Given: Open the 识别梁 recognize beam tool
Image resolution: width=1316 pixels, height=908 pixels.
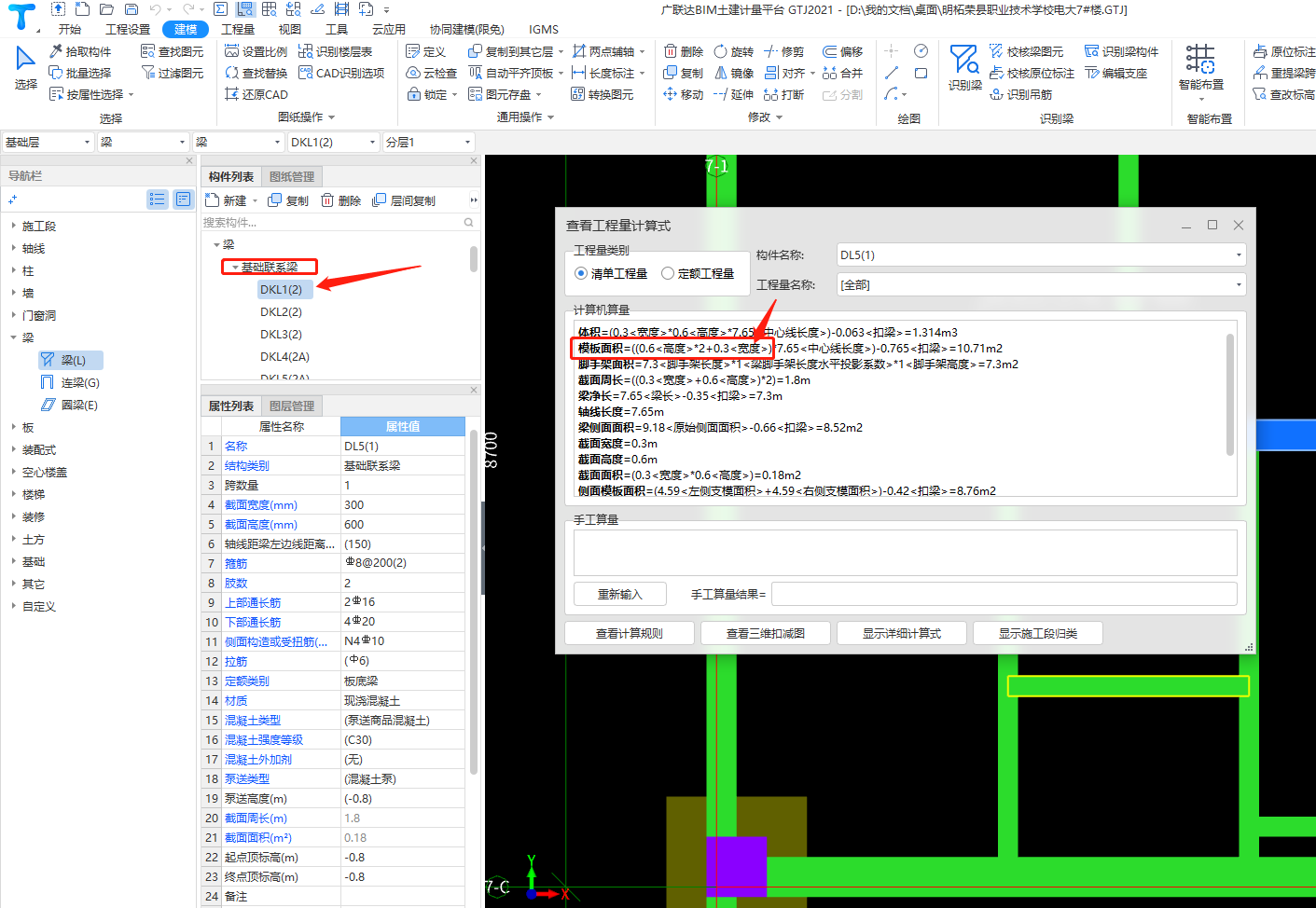Looking at the screenshot, I should [x=964, y=68].
